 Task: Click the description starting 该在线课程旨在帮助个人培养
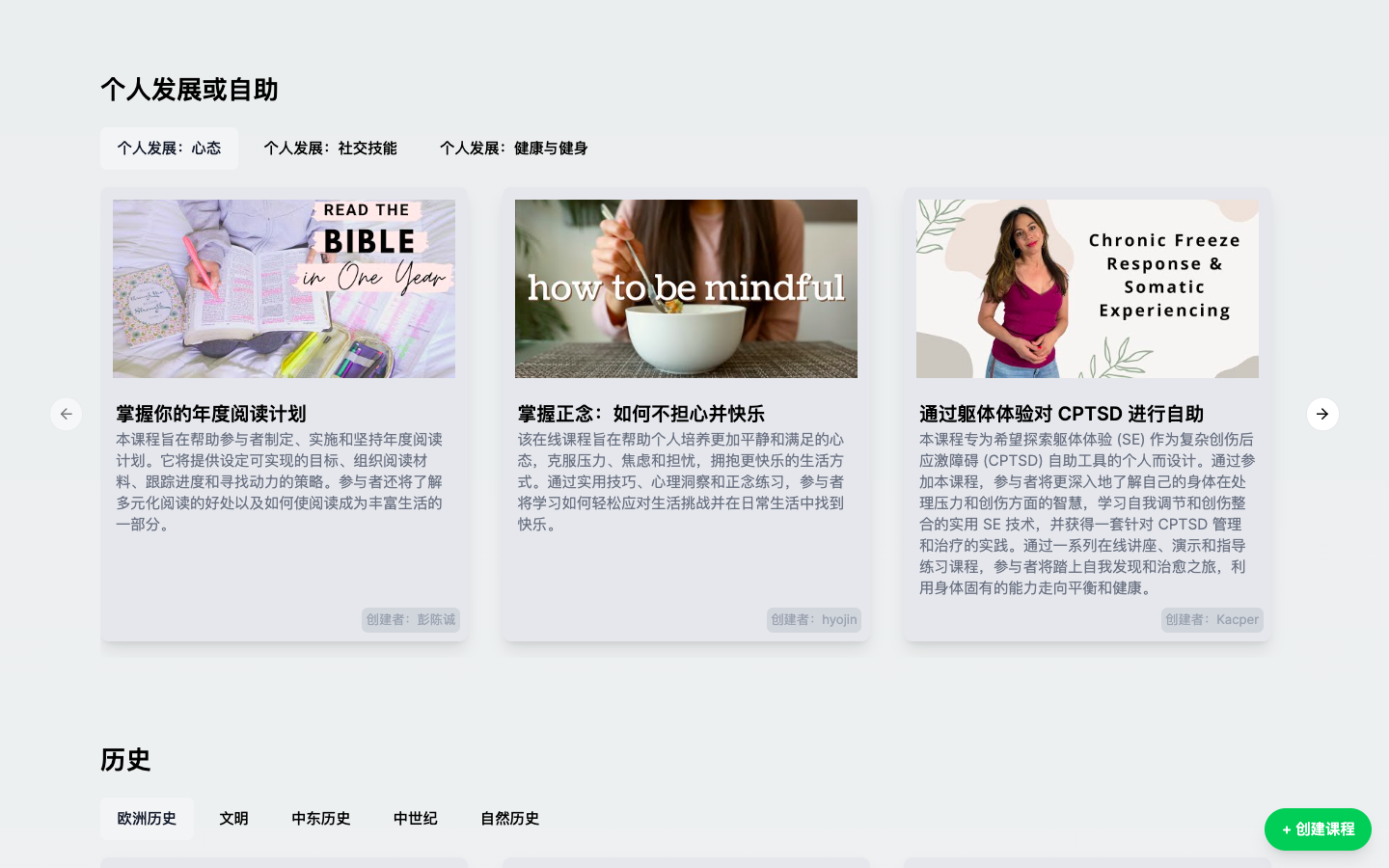(x=682, y=482)
